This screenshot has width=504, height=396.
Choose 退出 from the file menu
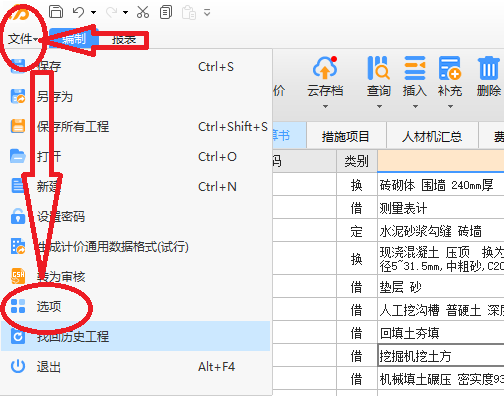coord(135,367)
